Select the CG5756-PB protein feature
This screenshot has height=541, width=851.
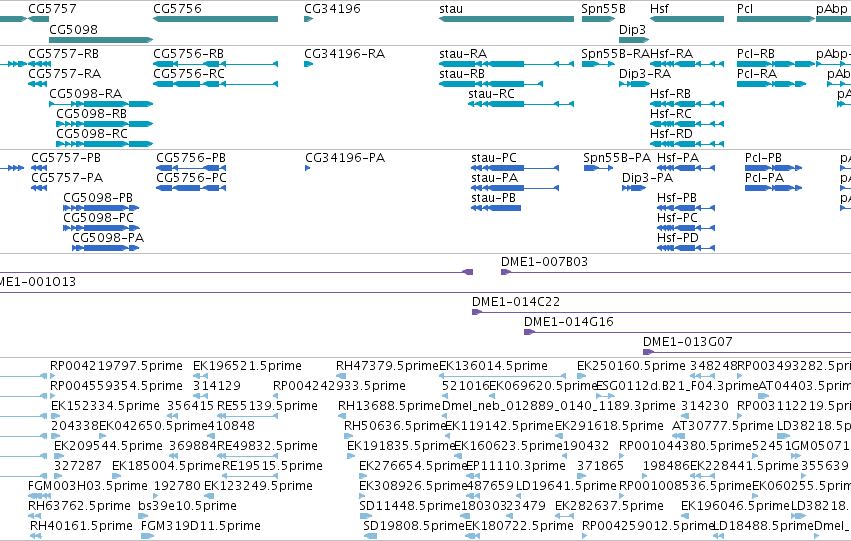191,168
